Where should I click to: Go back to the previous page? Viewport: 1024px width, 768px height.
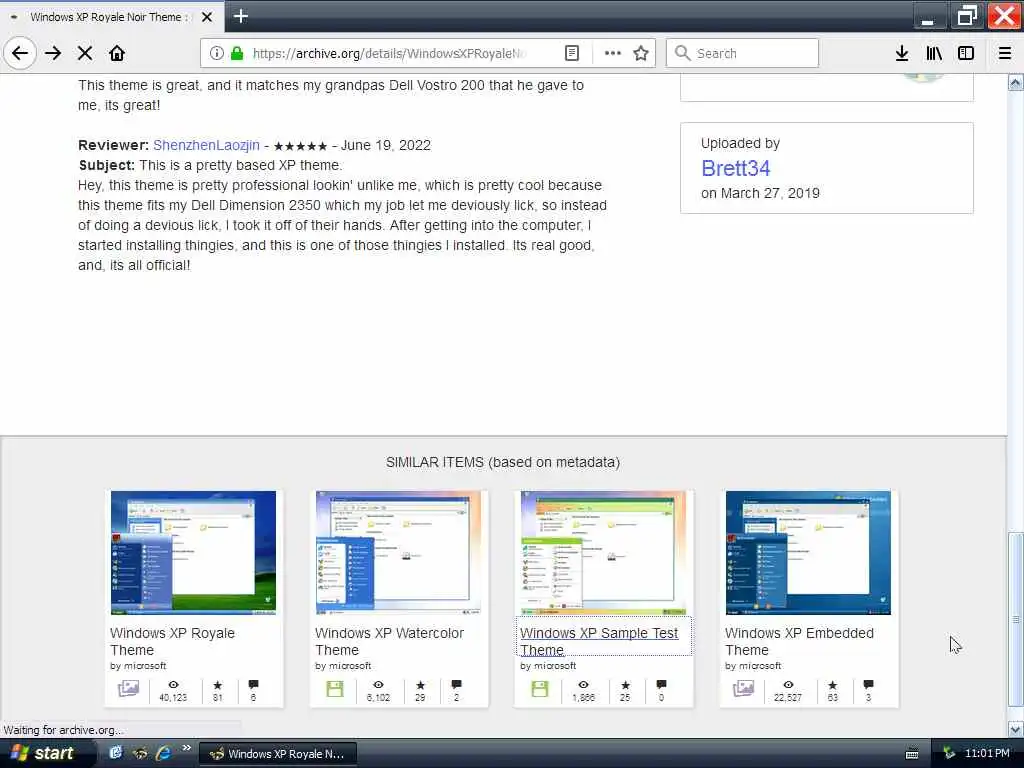pyautogui.click(x=20, y=53)
